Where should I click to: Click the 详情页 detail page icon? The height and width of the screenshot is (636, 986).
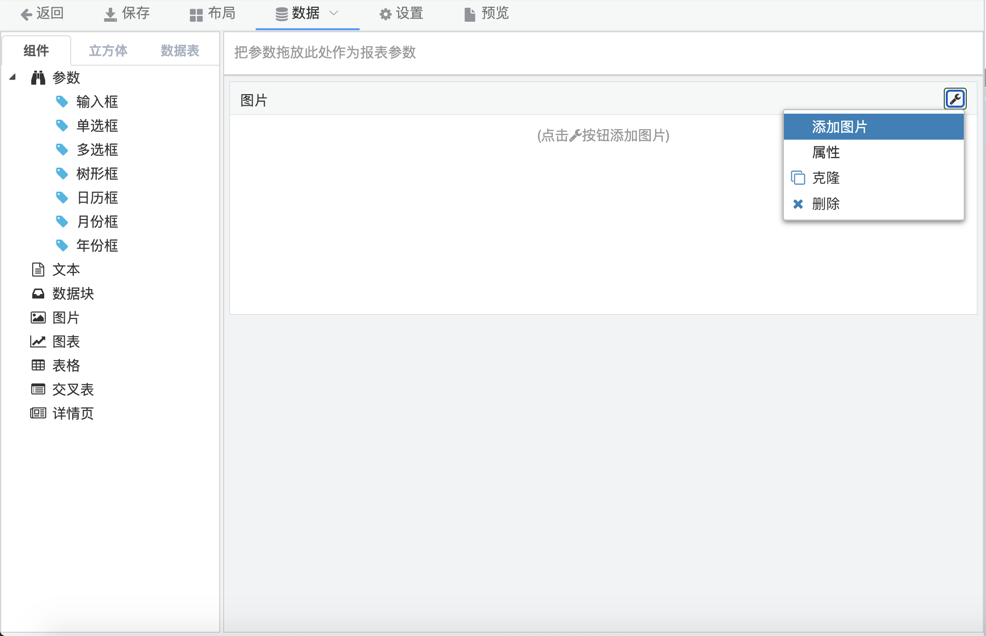pyautogui.click(x=38, y=414)
